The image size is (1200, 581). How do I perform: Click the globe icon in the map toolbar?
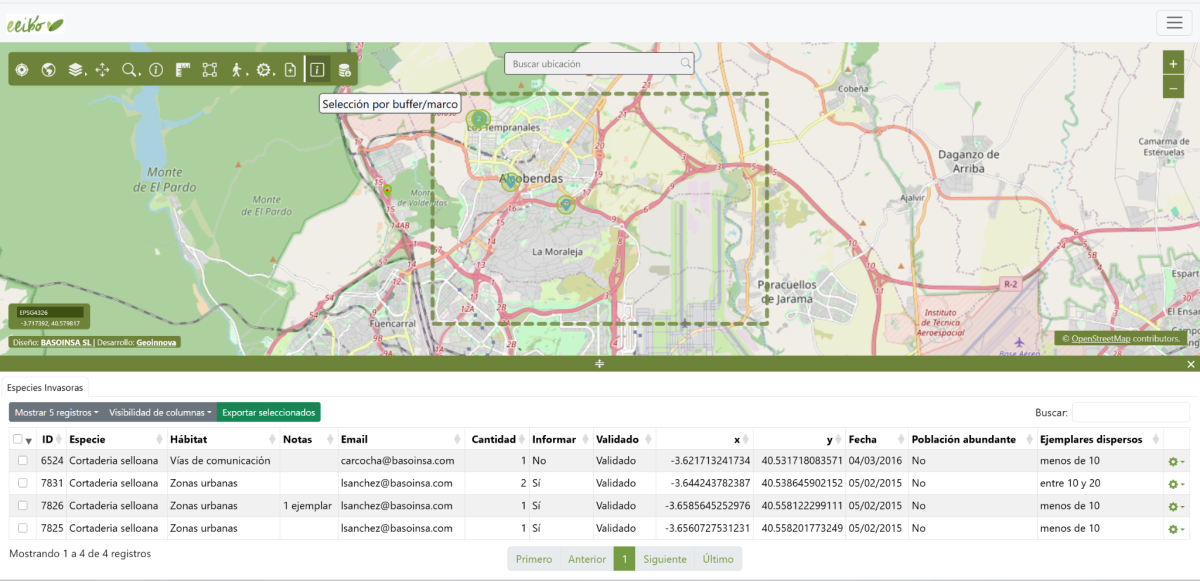click(x=48, y=70)
